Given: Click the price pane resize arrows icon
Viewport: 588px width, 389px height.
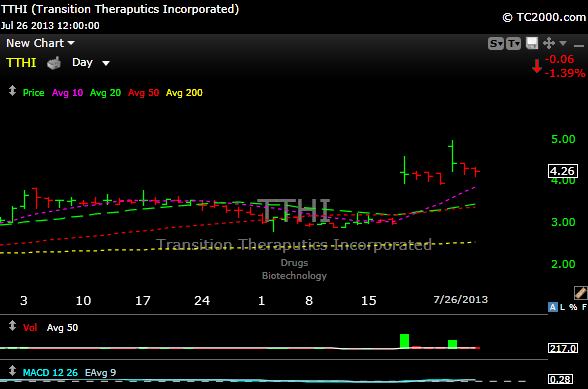Looking at the screenshot, I should point(12,91).
